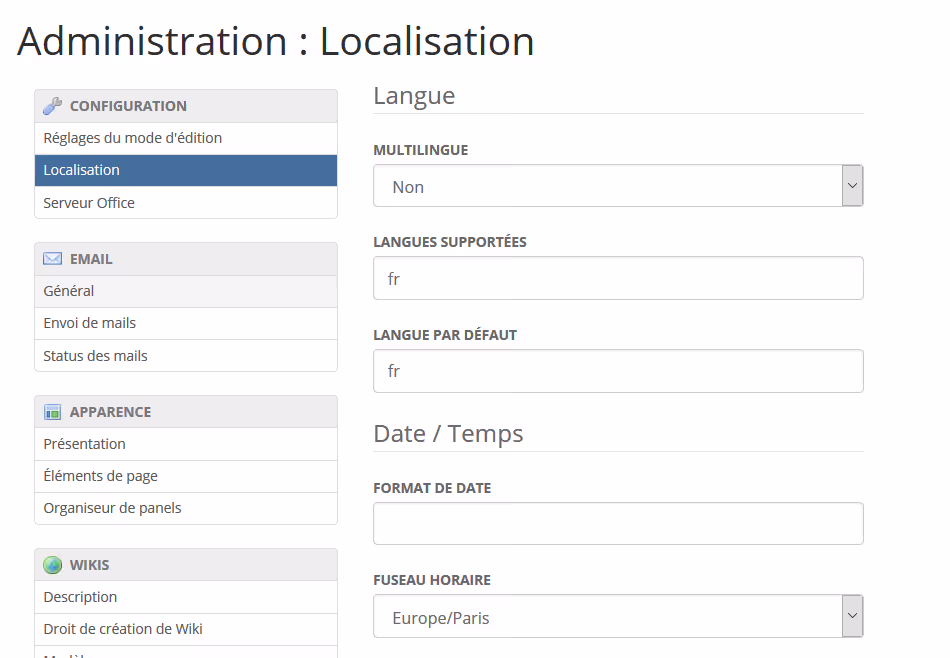Navigate to Éléments de page
The image size is (950, 658).
pyautogui.click(x=100, y=476)
